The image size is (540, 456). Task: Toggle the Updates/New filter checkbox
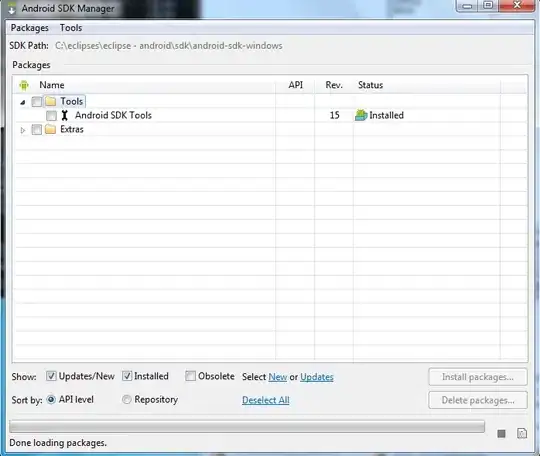[51, 376]
